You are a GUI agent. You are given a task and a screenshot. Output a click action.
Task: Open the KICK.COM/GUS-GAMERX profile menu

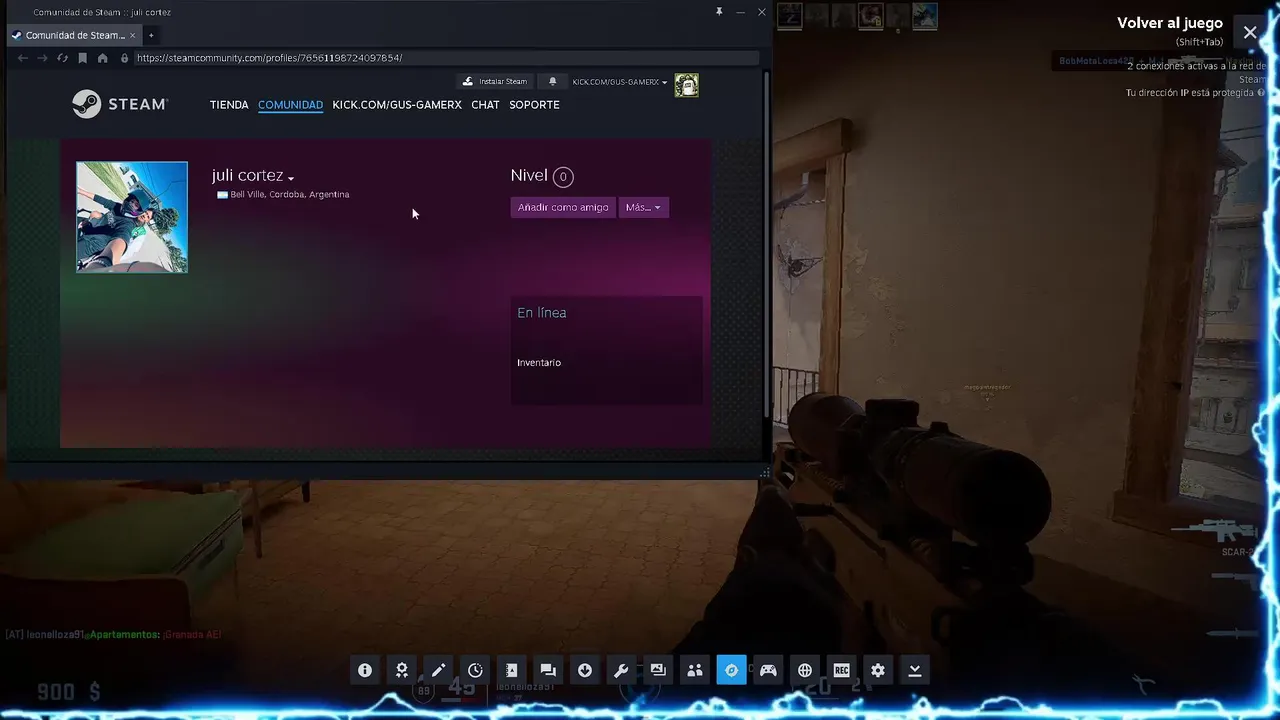click(397, 105)
